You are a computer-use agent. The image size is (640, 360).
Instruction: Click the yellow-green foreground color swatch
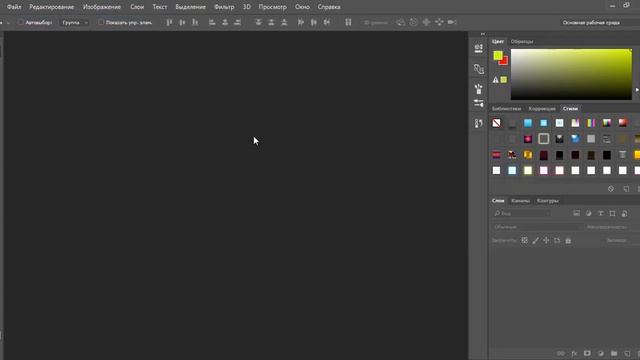(498, 55)
